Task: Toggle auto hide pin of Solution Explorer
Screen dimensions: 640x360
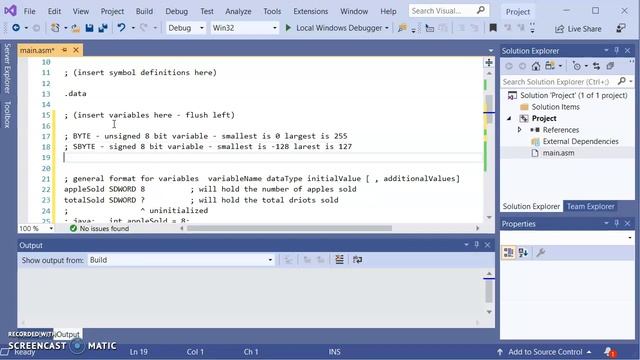Action: pos(617,50)
